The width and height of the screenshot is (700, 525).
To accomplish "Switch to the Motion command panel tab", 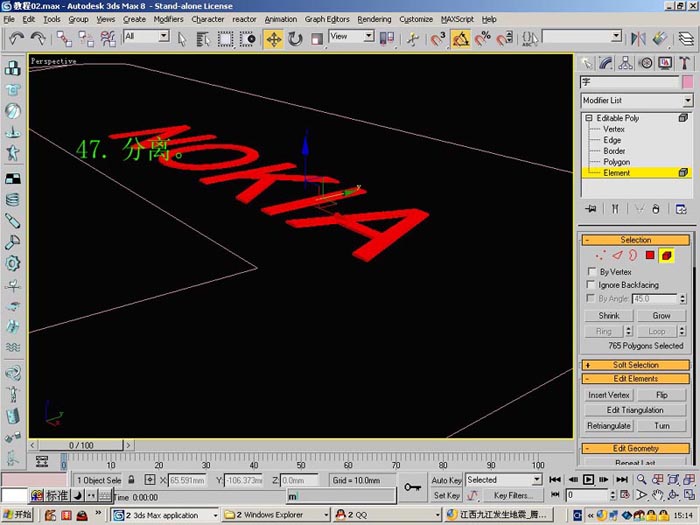I will tap(646, 63).
